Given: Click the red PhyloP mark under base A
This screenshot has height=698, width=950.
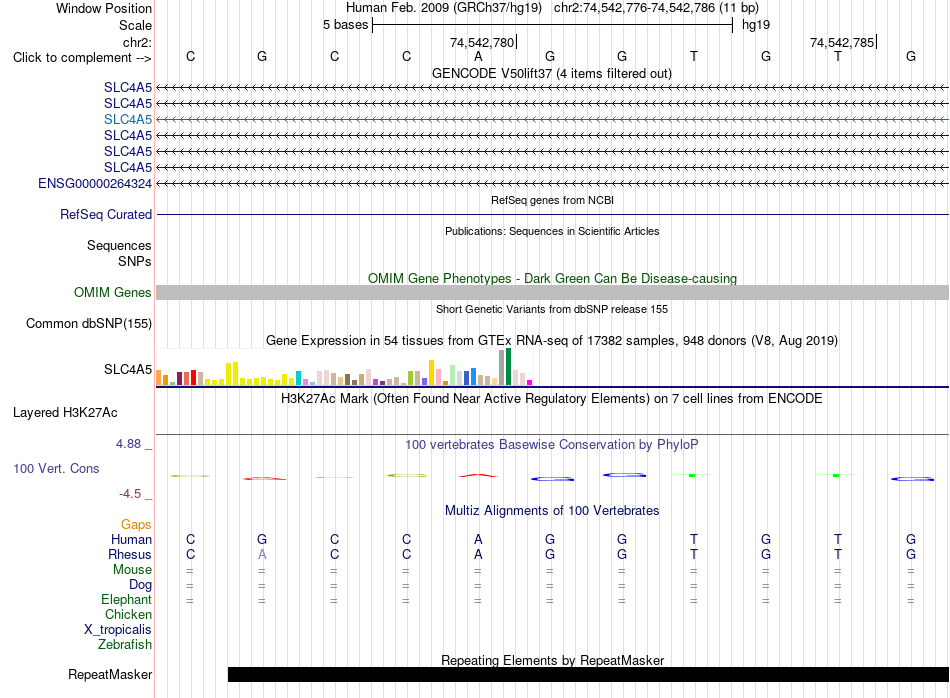Looking at the screenshot, I should tap(478, 476).
